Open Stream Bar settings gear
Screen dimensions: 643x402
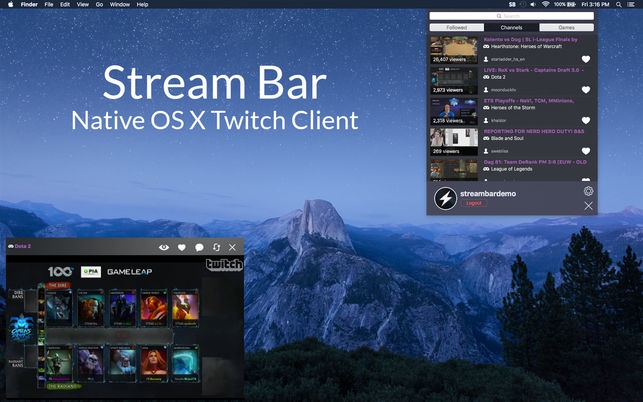(x=588, y=191)
